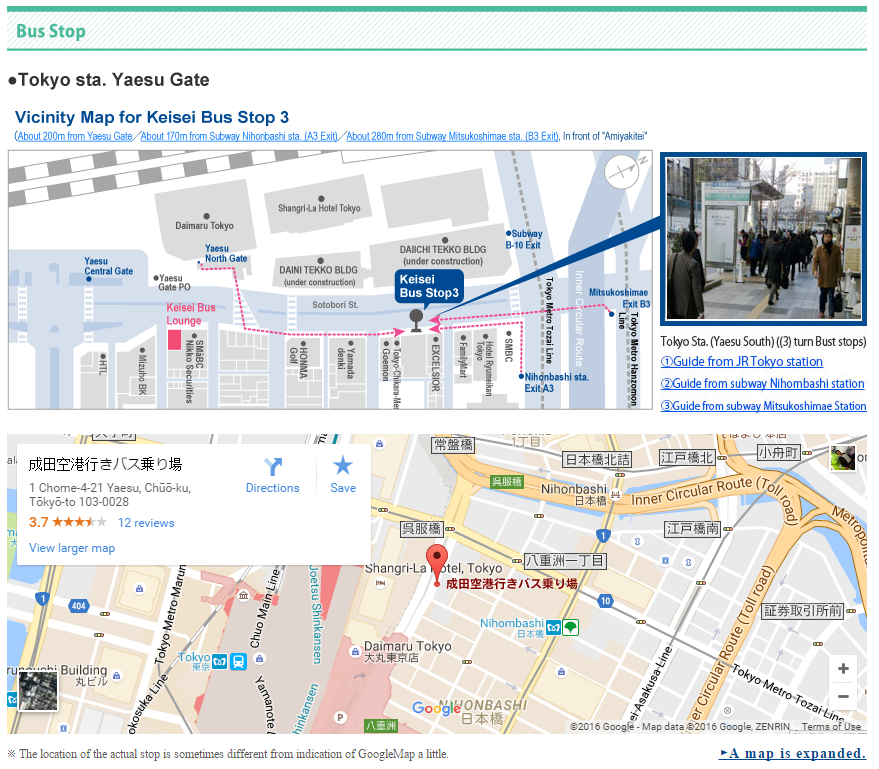Click 'Subway B-10 Exit' label
This screenshot has height=769, width=879.
[524, 239]
